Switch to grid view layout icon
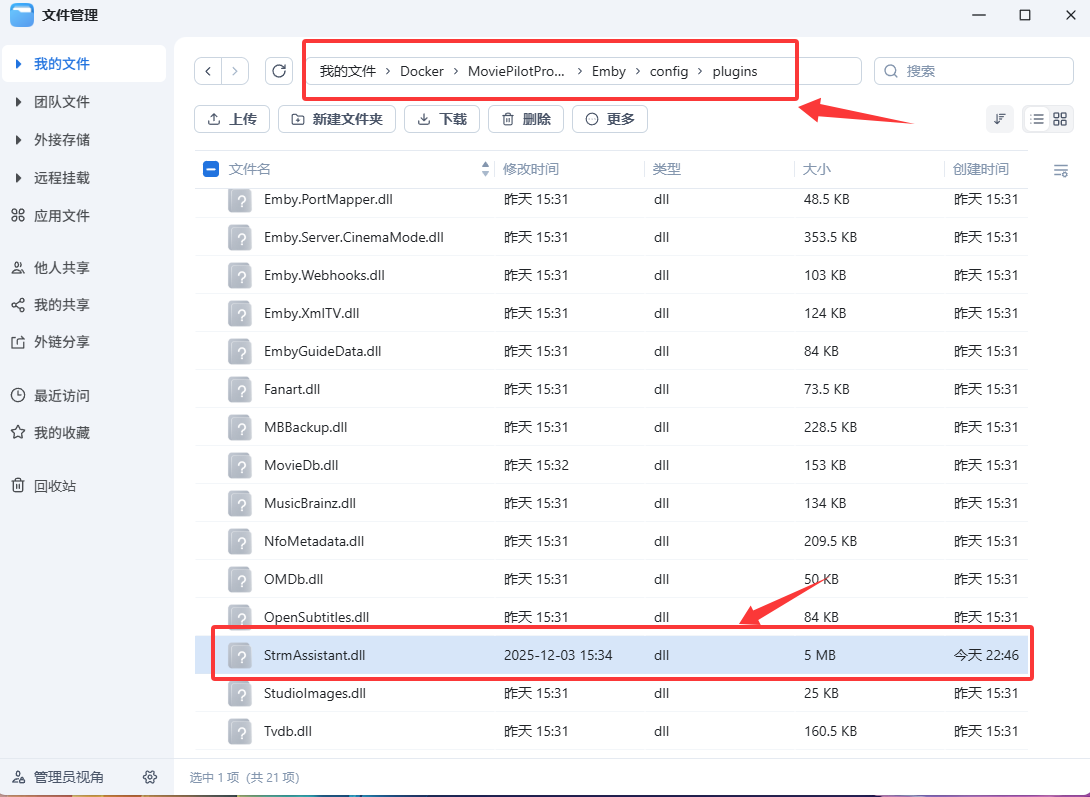The height and width of the screenshot is (797, 1090). [1060, 119]
